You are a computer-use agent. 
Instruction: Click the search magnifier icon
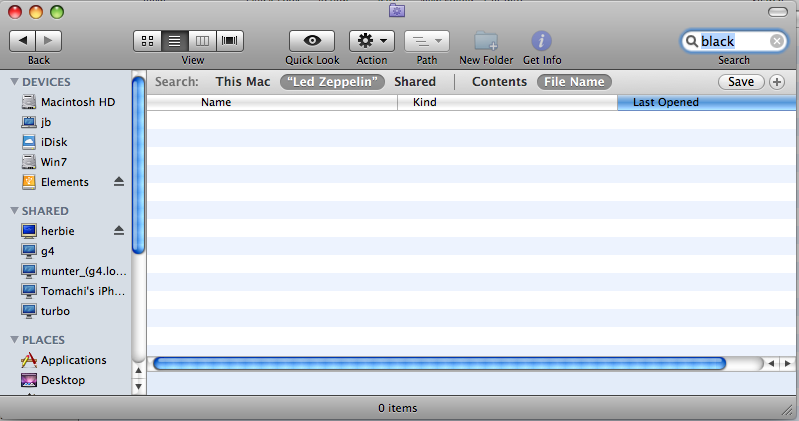[x=691, y=41]
